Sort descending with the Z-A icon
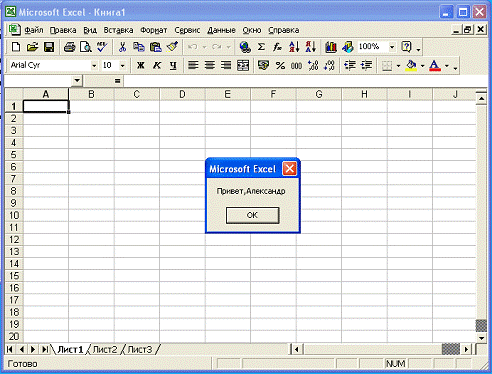This screenshot has height=374, width=492. pyautogui.click(x=311, y=47)
